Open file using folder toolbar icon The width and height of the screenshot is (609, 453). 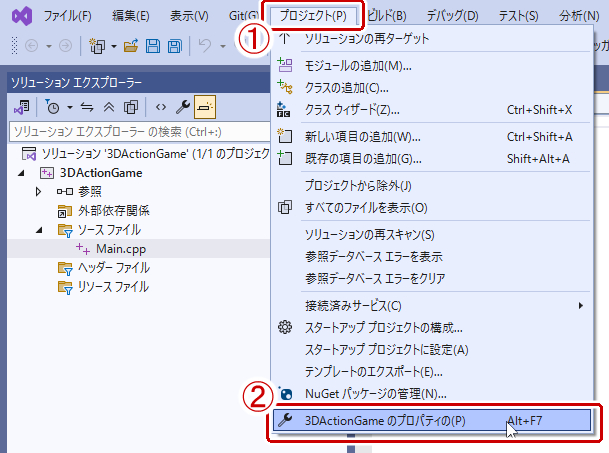point(131,46)
